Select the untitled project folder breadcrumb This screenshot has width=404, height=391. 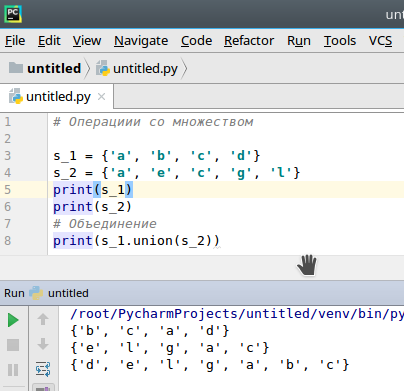click(45, 68)
